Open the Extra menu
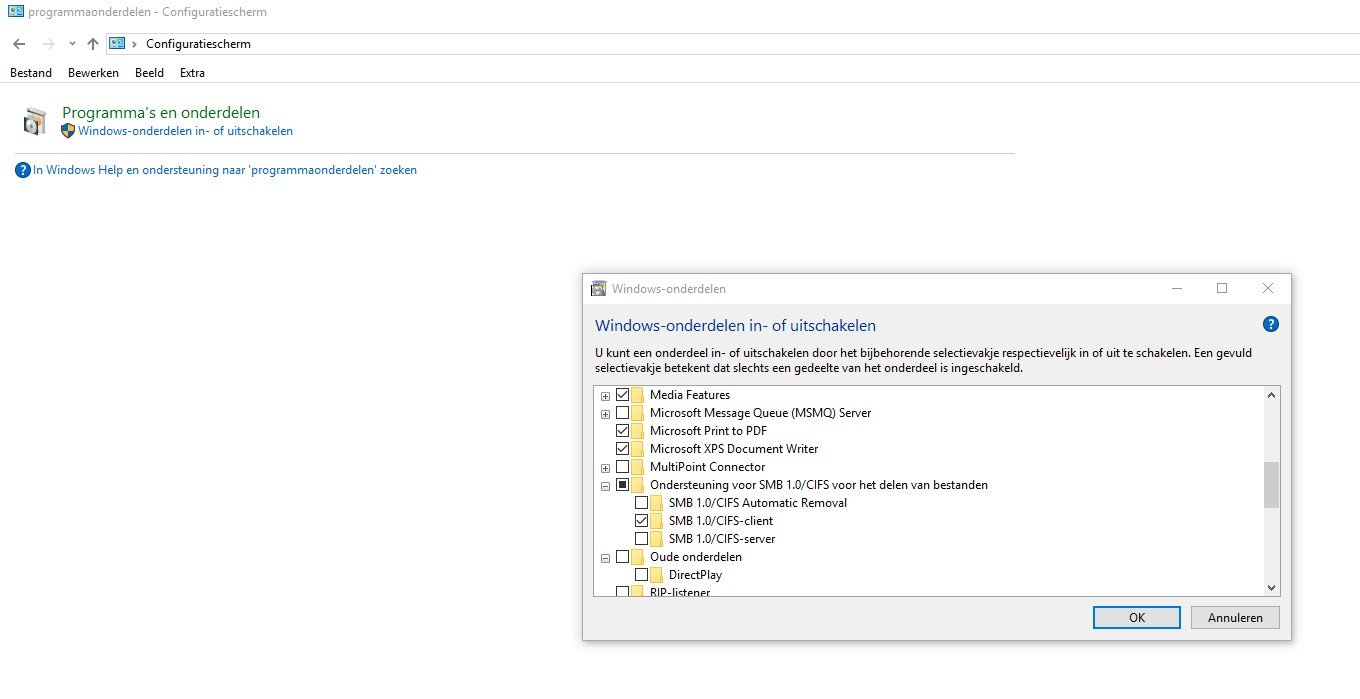This screenshot has height=699, width=1360. click(x=192, y=73)
